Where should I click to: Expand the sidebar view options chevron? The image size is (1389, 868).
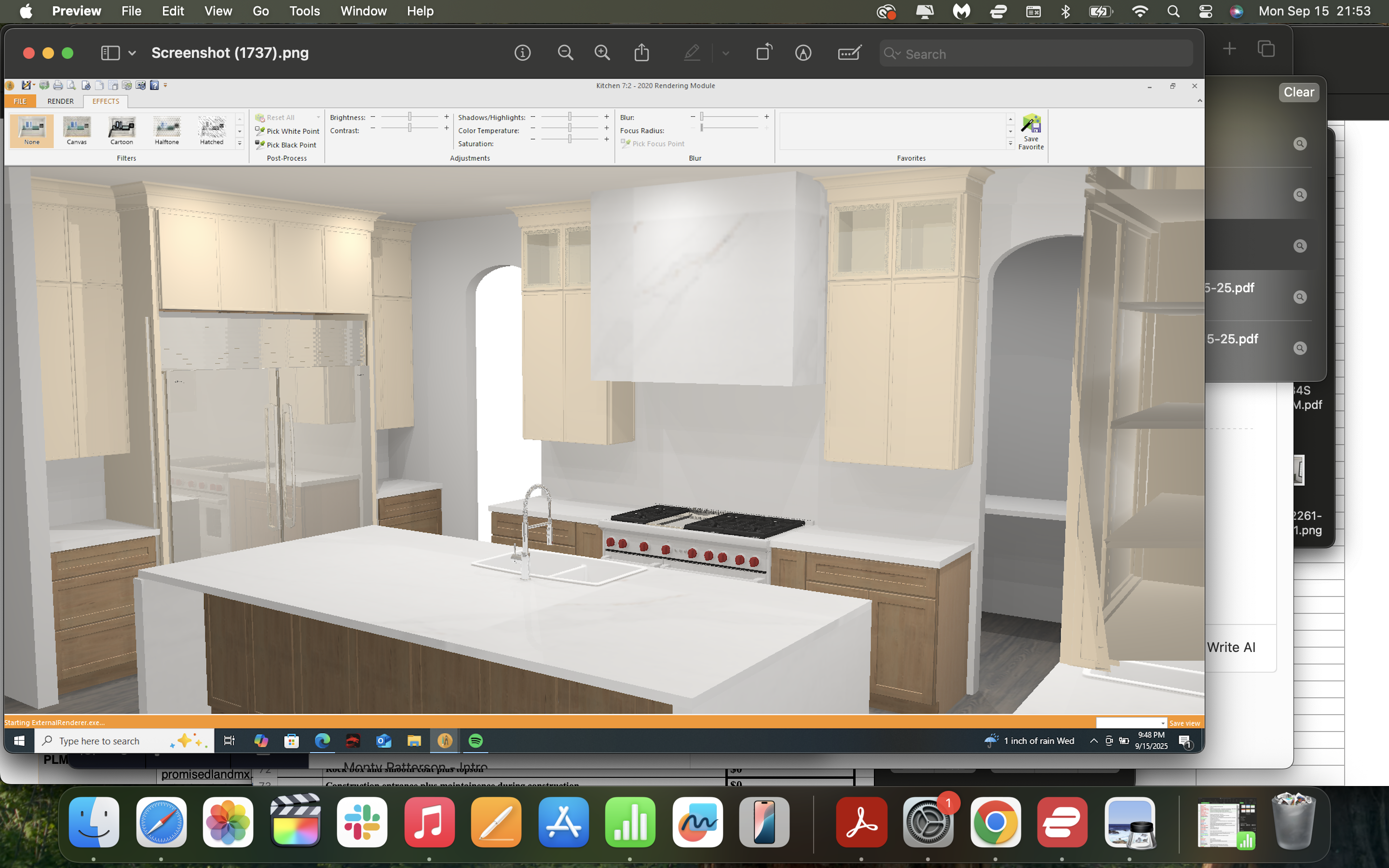[132, 54]
